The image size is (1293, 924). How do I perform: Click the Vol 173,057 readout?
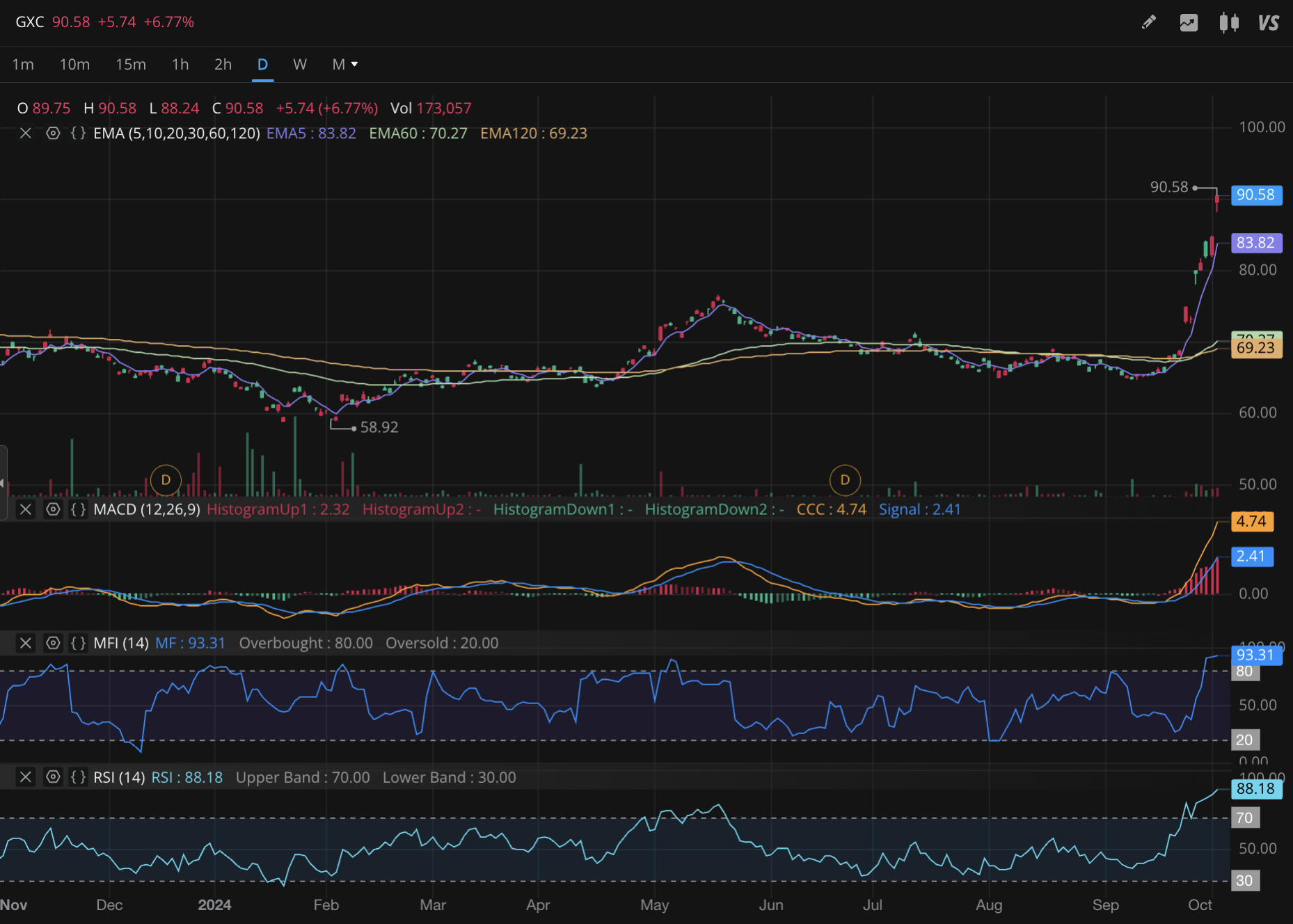pyautogui.click(x=431, y=109)
